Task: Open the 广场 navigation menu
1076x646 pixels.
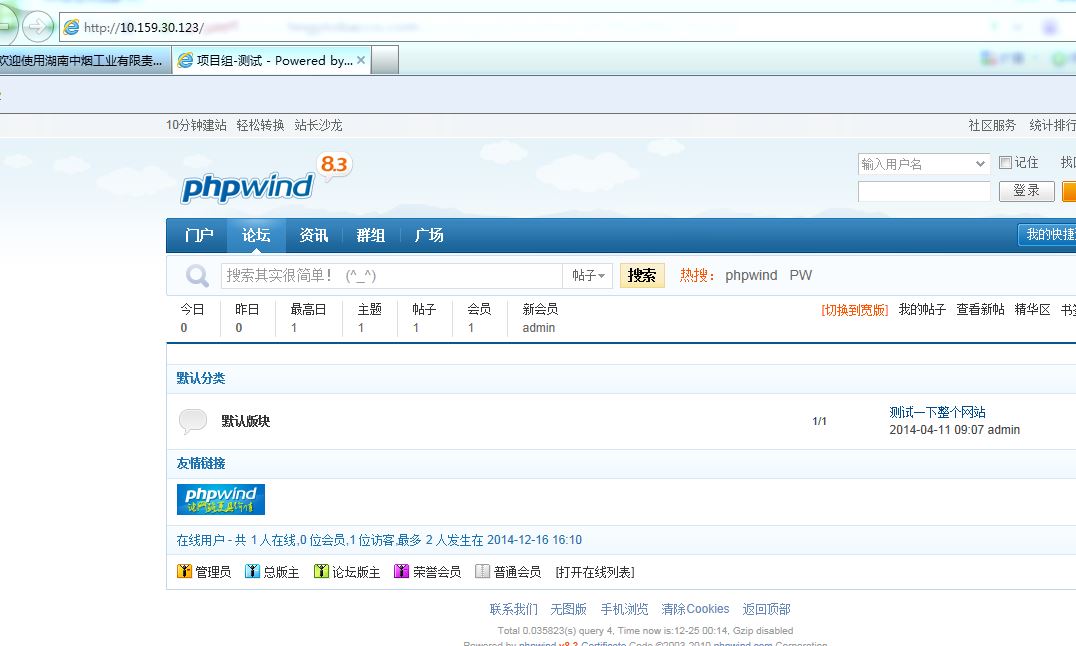Action: 429,235
